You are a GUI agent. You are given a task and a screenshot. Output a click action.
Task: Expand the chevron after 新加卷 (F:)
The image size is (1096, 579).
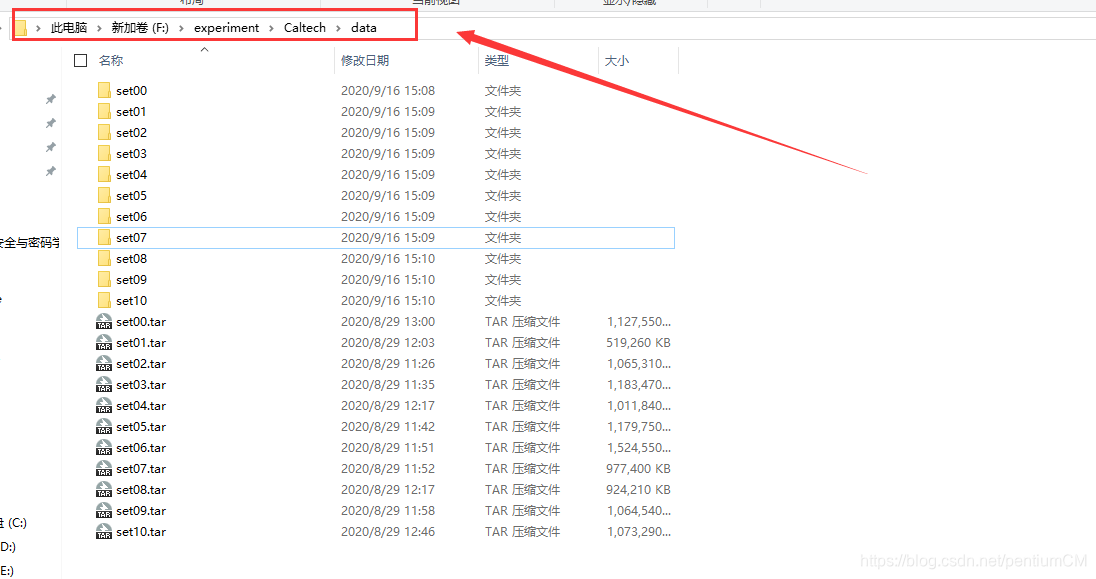(x=182, y=28)
